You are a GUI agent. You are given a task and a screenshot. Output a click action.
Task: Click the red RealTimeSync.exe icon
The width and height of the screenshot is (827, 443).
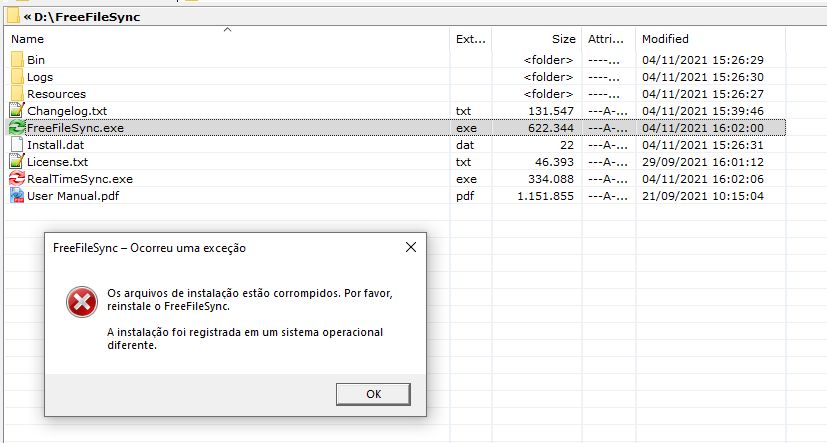point(17,179)
